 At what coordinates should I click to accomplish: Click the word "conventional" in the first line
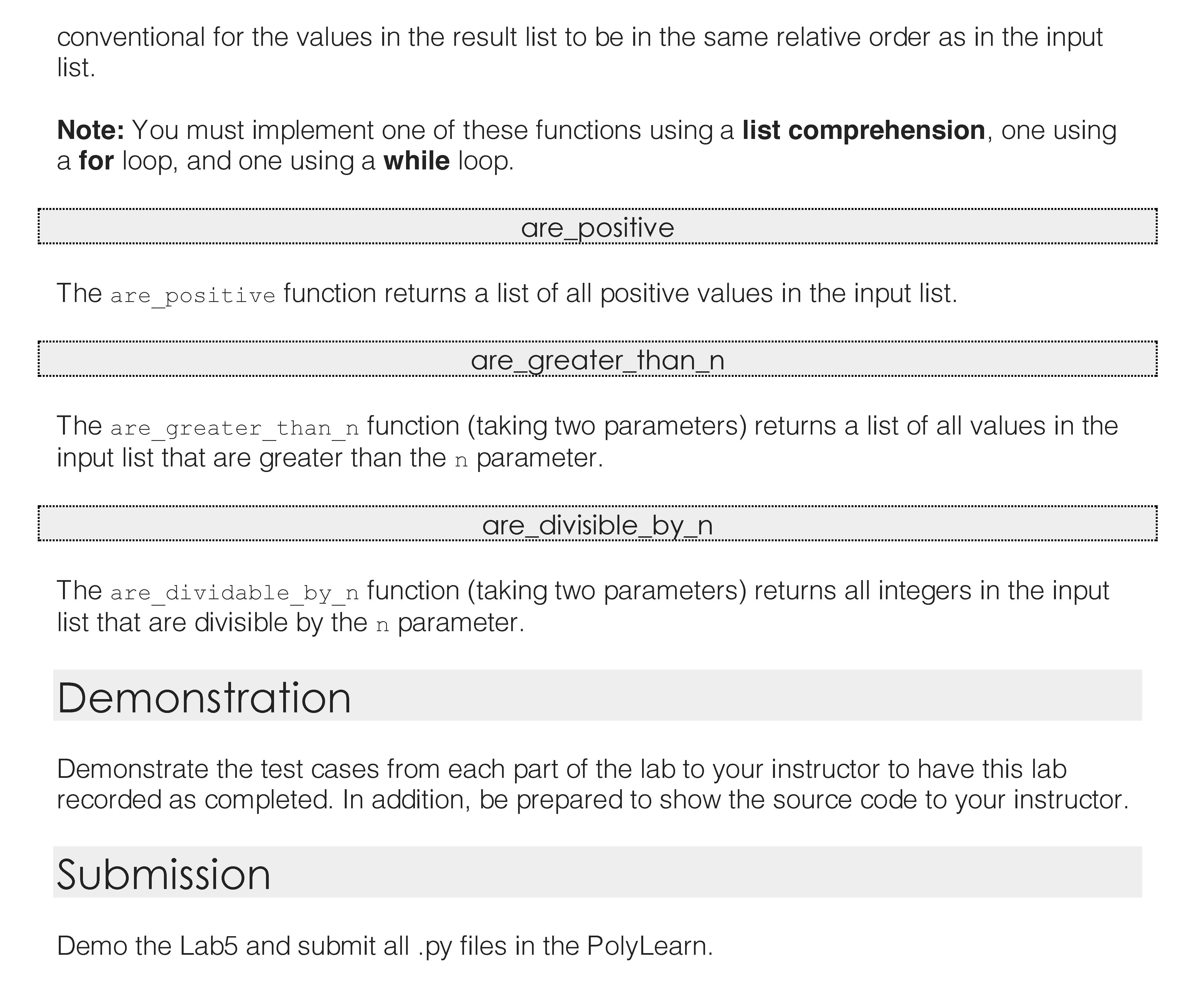click(x=131, y=37)
